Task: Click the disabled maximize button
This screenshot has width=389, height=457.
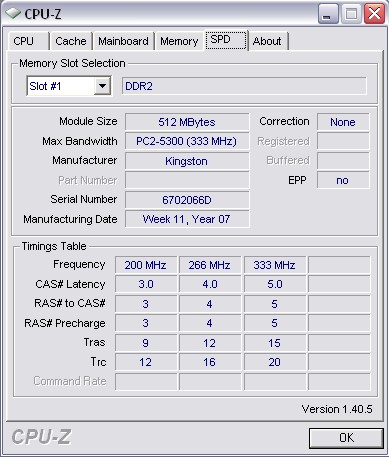Action: click(351, 14)
